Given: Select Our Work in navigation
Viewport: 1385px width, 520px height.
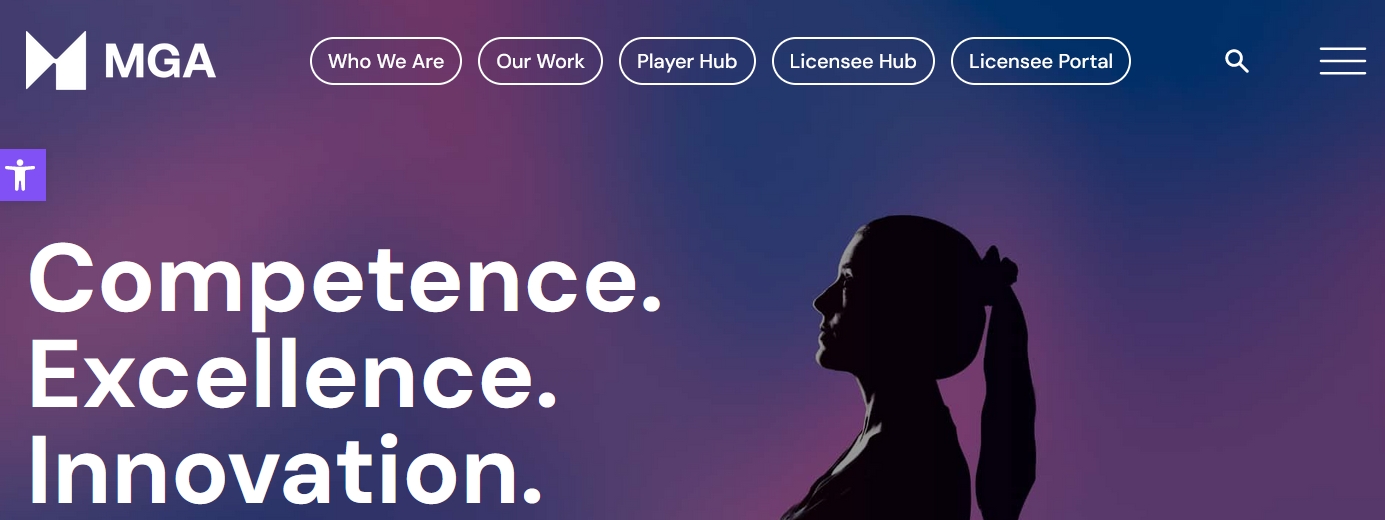Looking at the screenshot, I should 540,61.
